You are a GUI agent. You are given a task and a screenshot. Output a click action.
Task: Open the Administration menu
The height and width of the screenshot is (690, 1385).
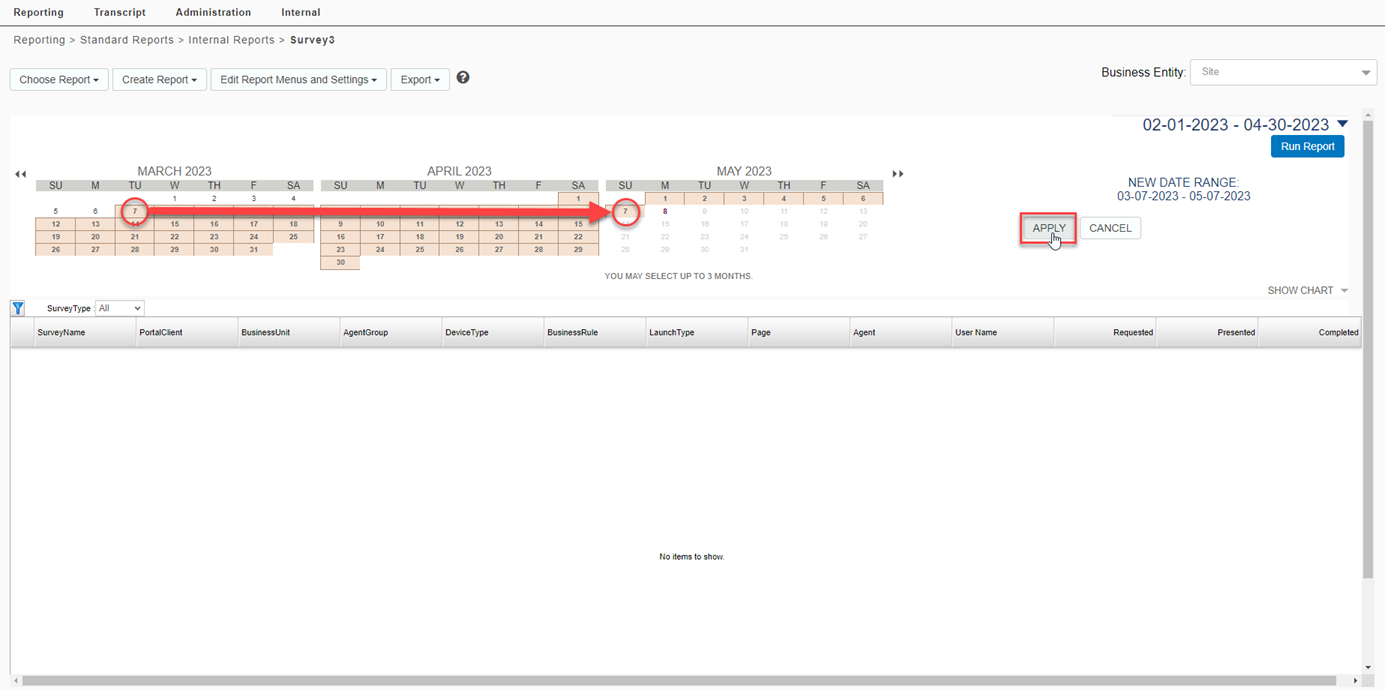click(213, 12)
